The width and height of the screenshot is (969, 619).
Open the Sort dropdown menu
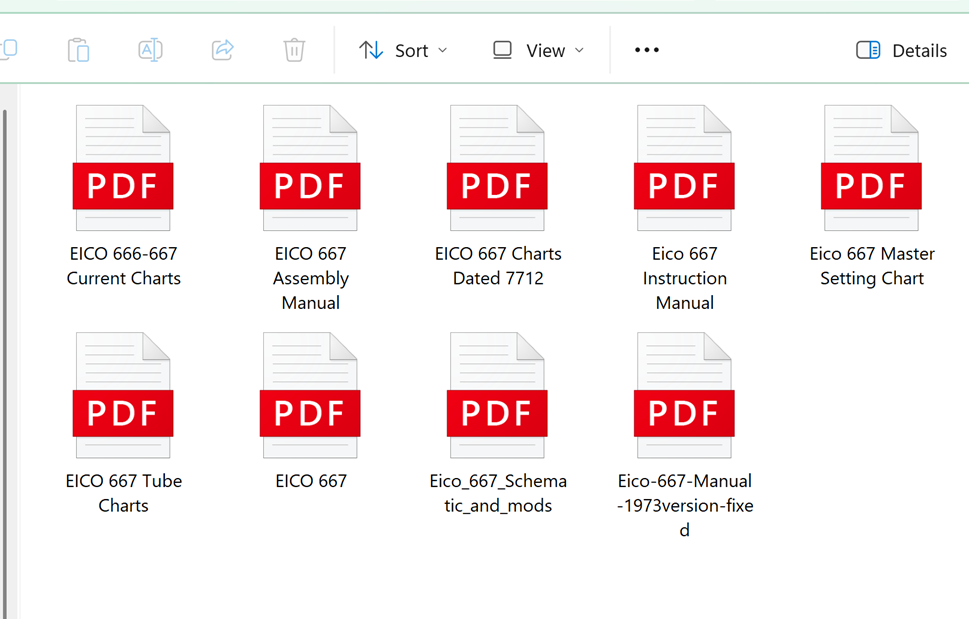pyautogui.click(x=403, y=50)
